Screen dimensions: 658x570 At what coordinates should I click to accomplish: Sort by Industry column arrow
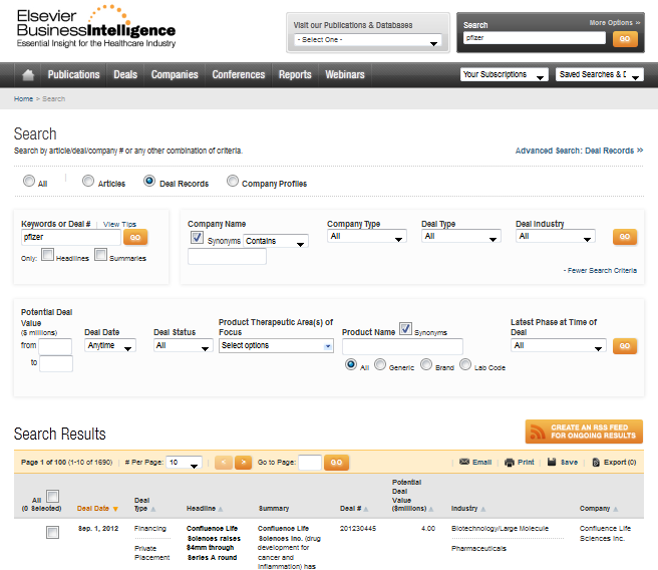coord(483,509)
